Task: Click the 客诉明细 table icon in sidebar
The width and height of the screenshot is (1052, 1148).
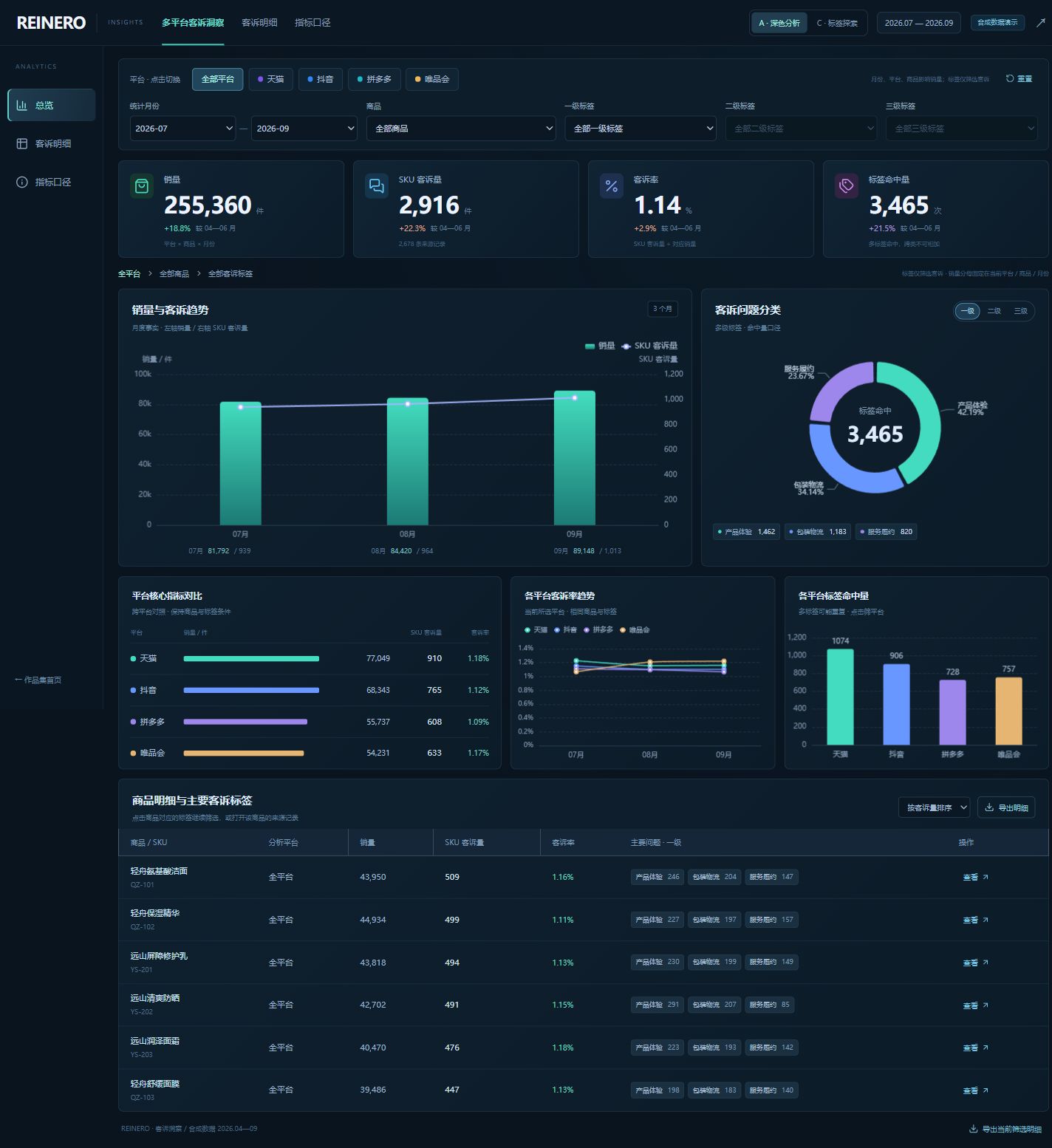Action: 22,144
